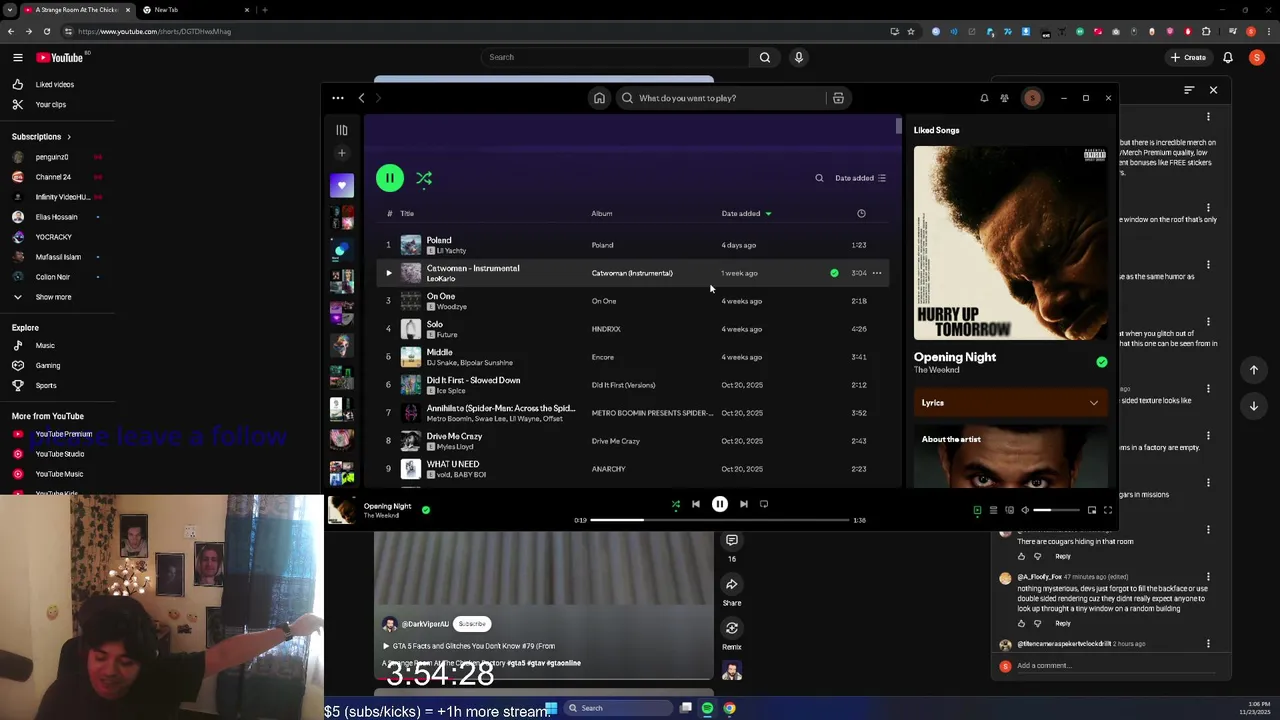The width and height of the screenshot is (1280, 720).
Task: Sort by Date added column header
Action: pos(741,213)
